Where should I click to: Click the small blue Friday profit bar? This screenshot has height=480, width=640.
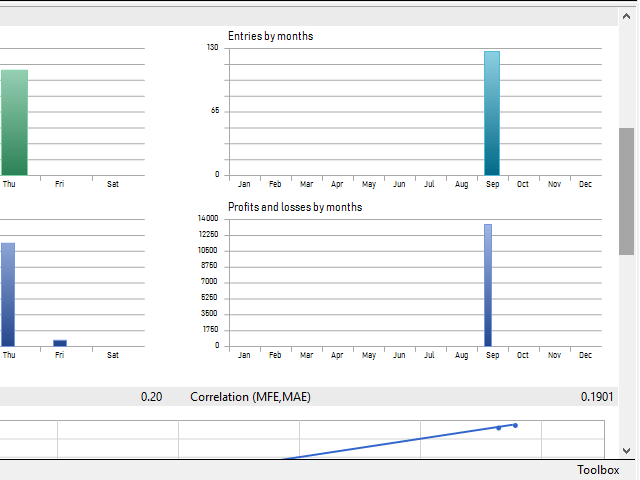[60, 343]
